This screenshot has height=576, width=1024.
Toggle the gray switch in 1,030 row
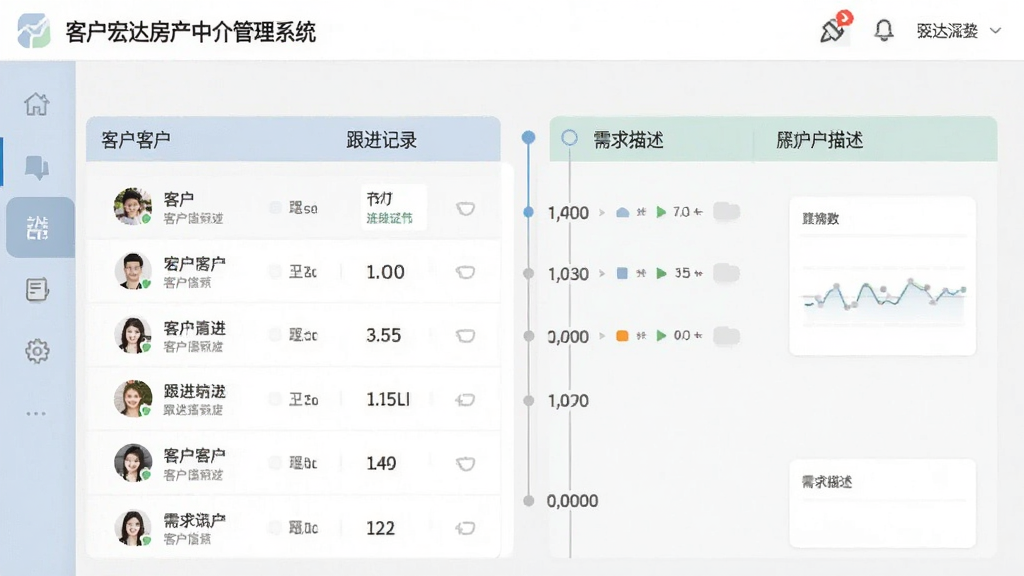(x=726, y=273)
